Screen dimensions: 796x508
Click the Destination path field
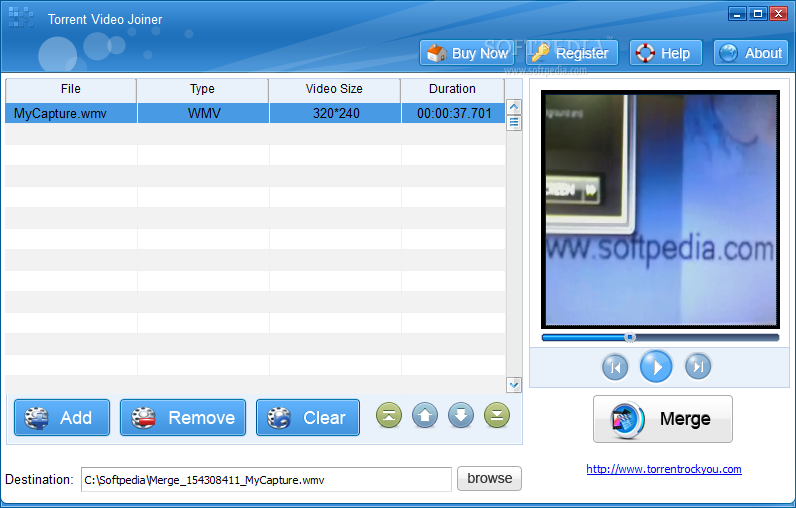[266, 480]
